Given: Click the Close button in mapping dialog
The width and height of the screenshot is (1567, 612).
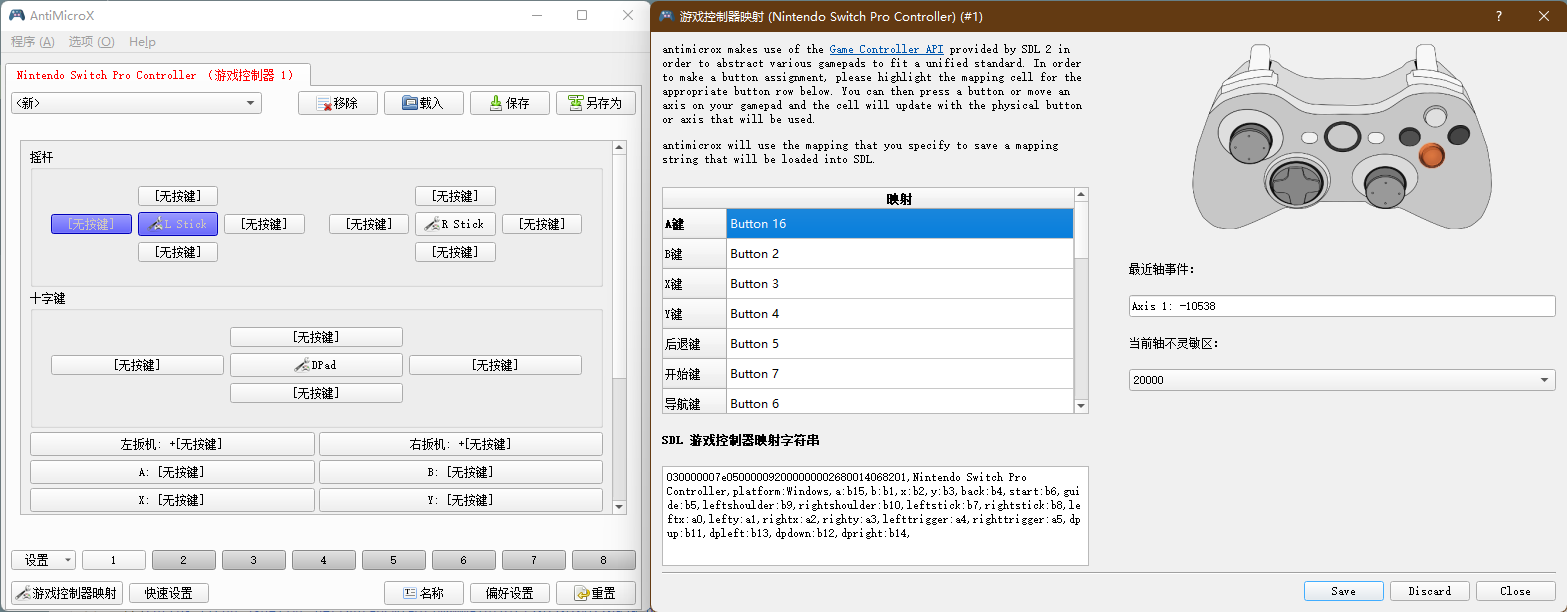Looking at the screenshot, I should pos(1515,591).
